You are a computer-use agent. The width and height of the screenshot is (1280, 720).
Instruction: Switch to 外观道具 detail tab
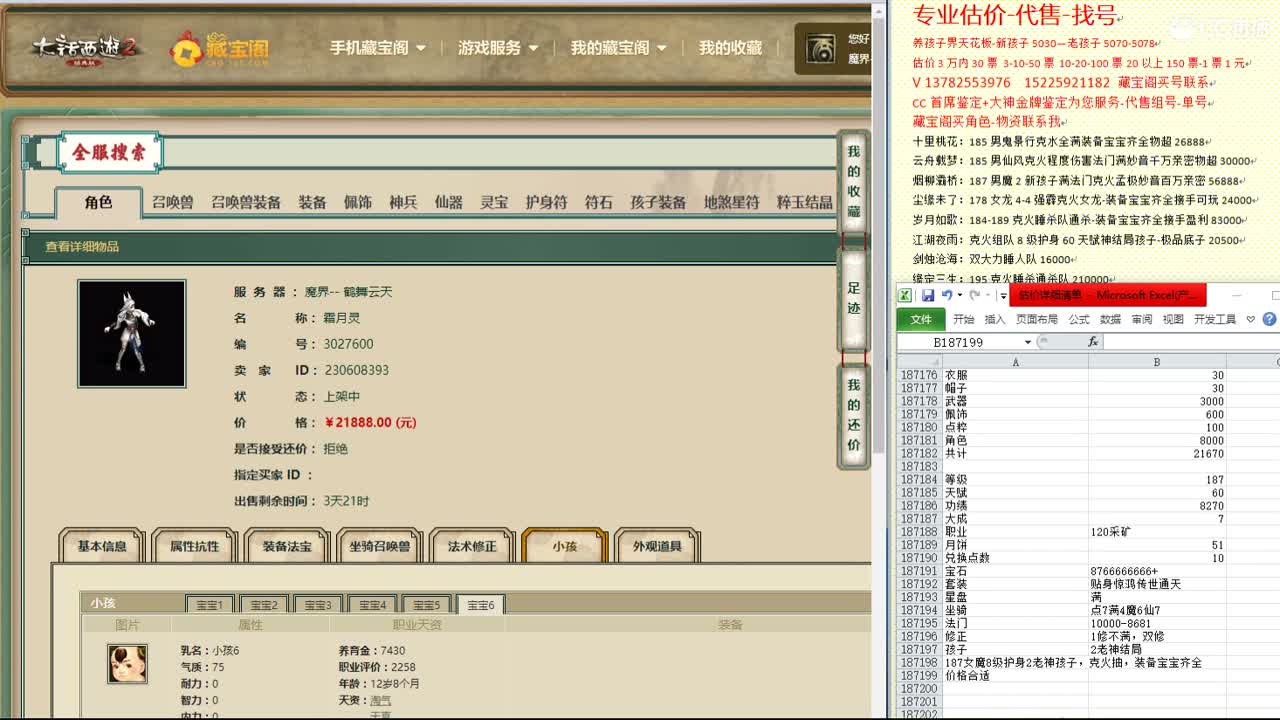tap(657, 546)
